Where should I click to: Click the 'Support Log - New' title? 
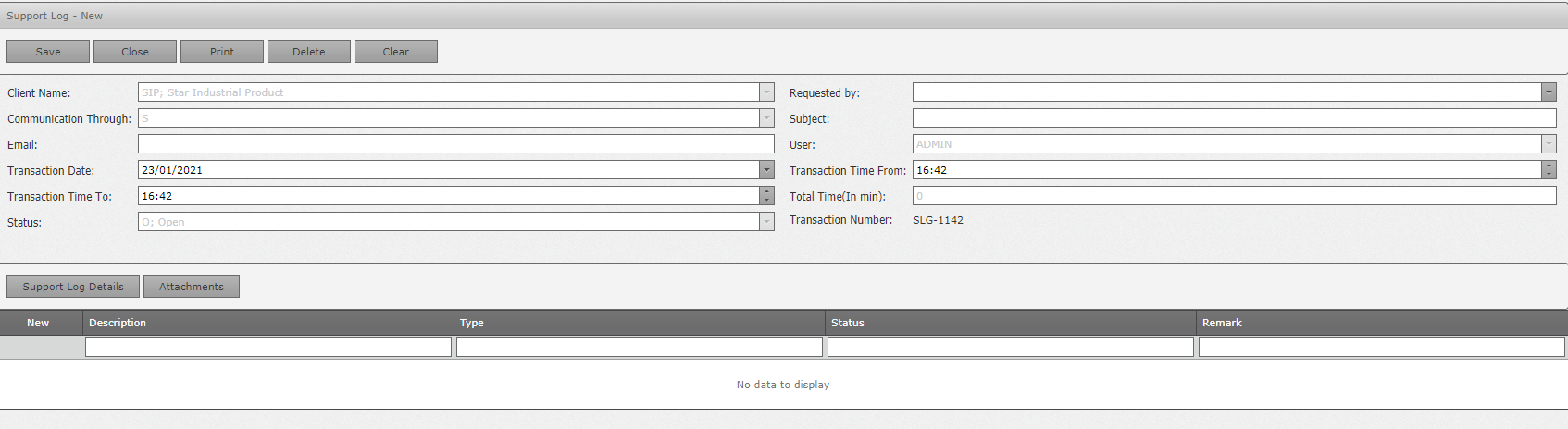tap(55, 16)
